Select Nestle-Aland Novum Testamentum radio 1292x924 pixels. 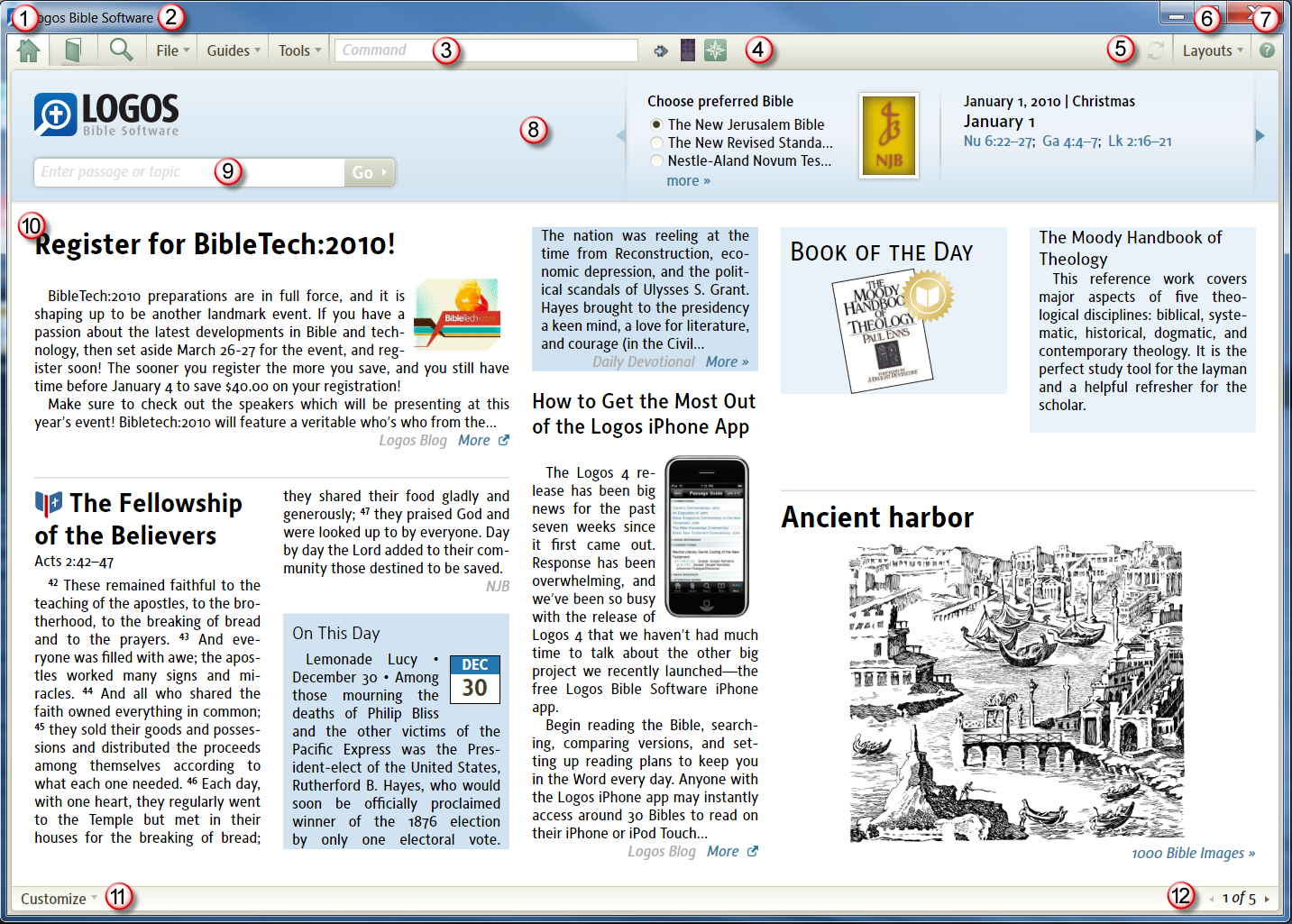(x=656, y=160)
